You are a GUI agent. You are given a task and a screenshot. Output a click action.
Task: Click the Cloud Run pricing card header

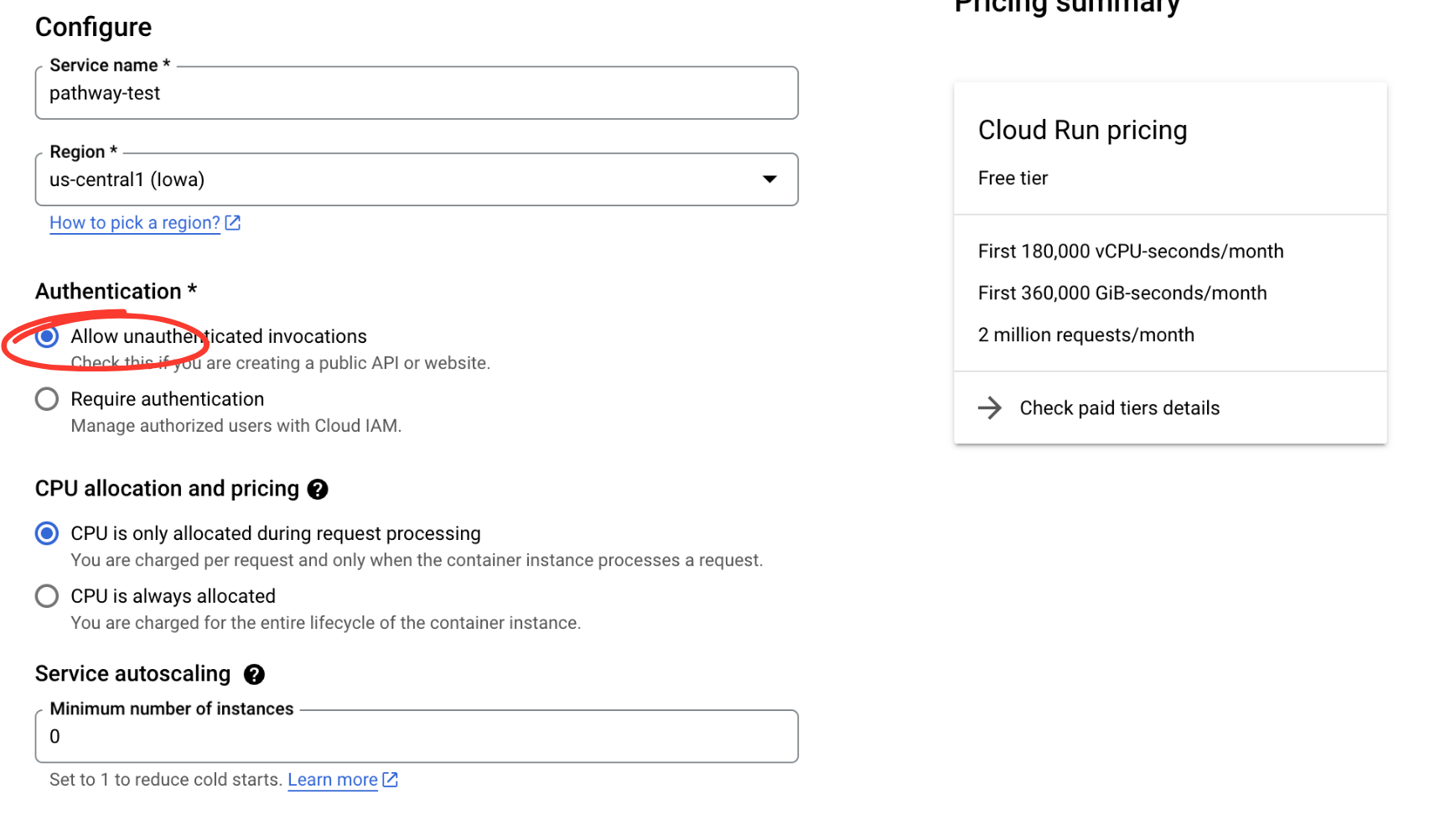tap(1082, 130)
